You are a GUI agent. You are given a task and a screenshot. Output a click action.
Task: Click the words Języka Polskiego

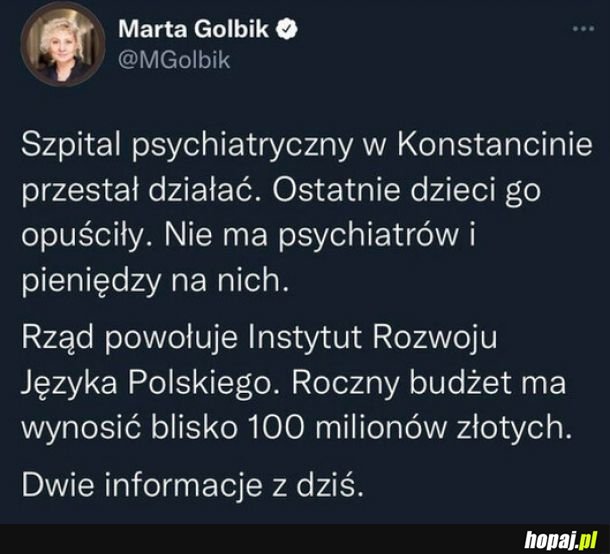147,384
